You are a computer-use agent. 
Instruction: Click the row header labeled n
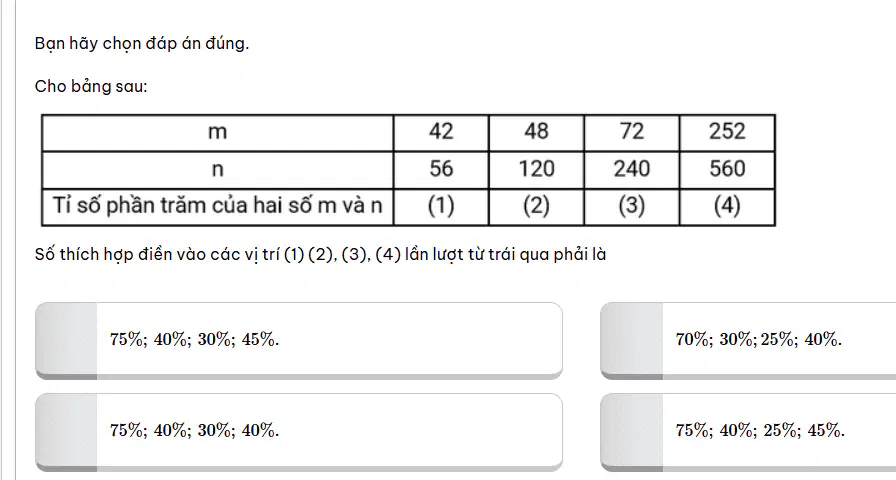click(218, 170)
